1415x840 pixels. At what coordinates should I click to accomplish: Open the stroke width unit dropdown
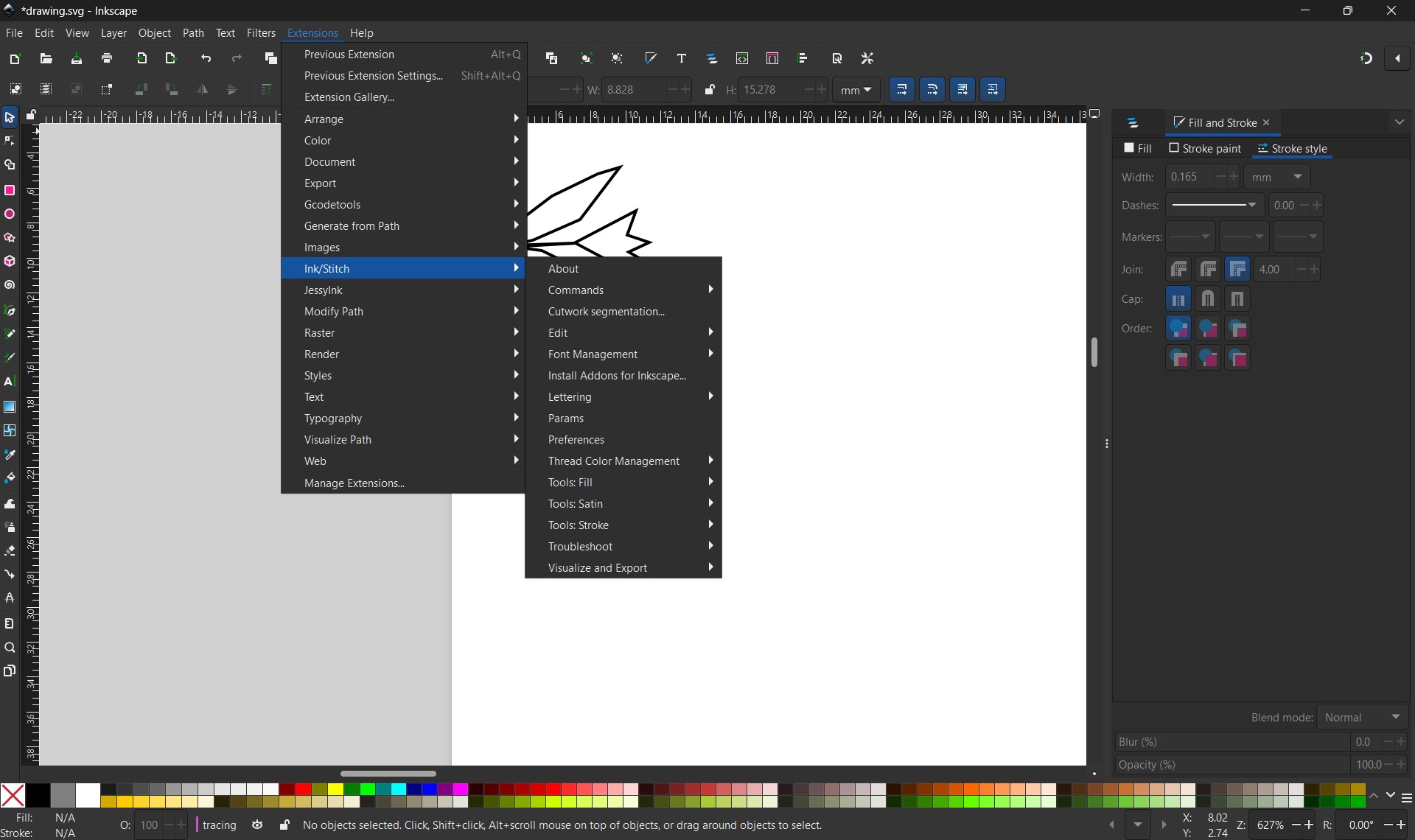1277,178
